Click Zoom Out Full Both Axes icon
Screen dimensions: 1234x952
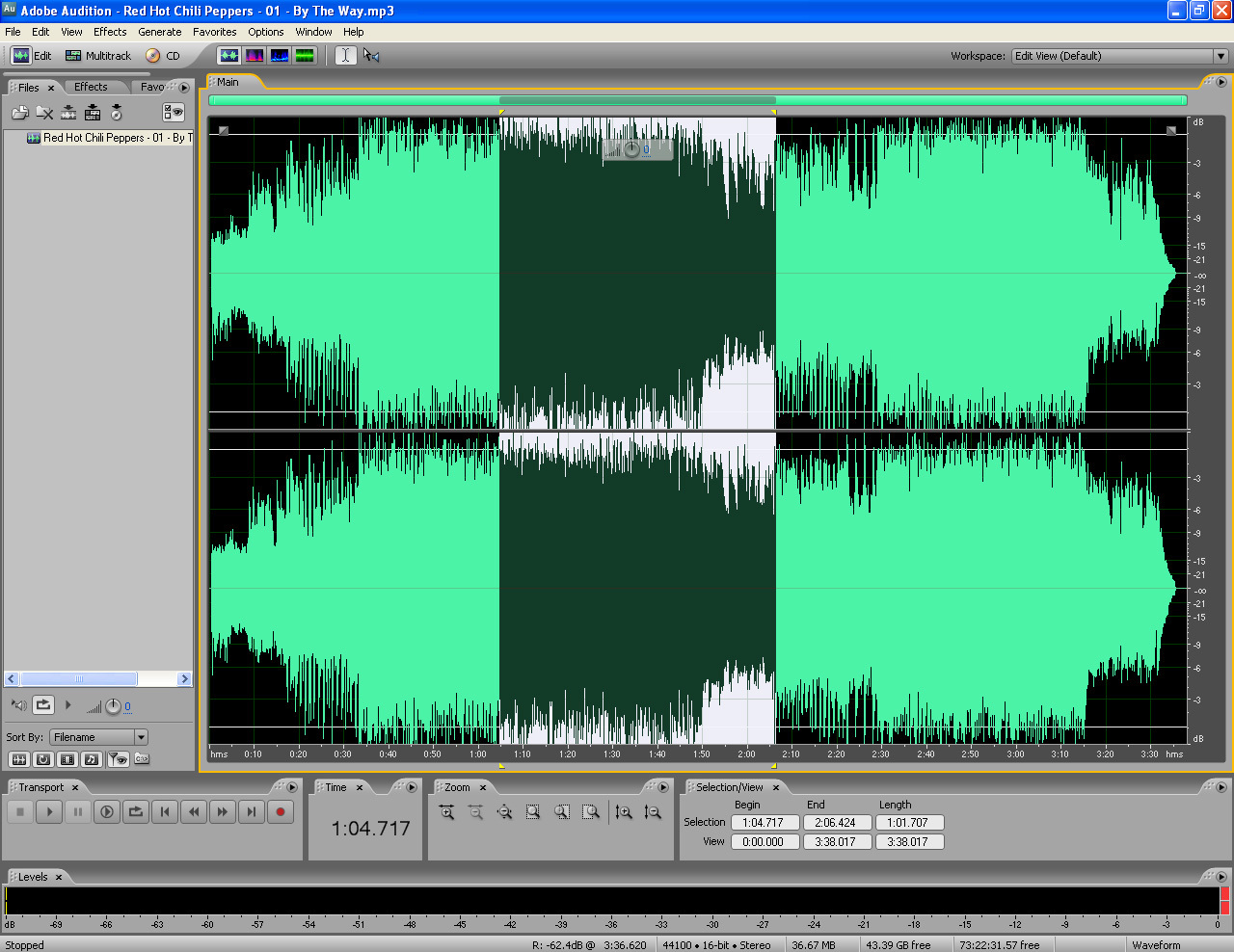[x=504, y=812]
